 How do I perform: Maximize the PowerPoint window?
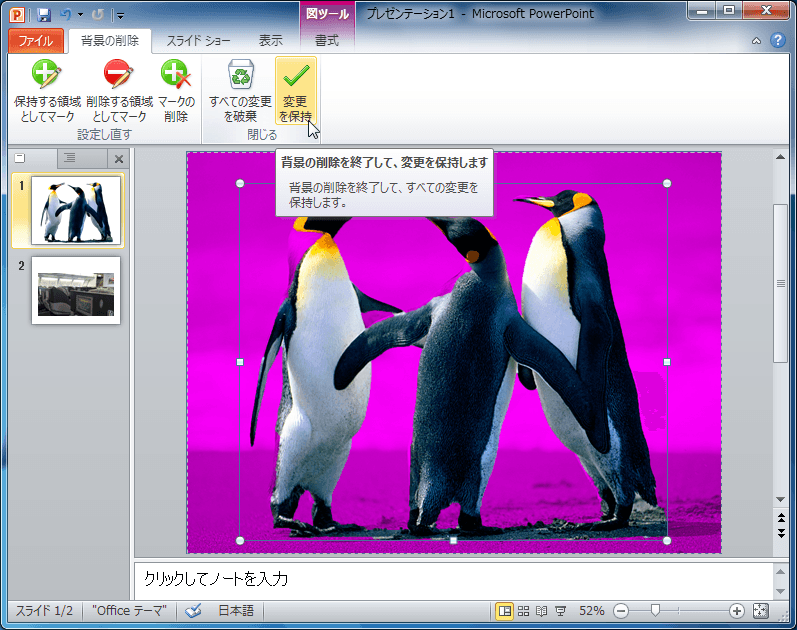pyautogui.click(x=729, y=10)
